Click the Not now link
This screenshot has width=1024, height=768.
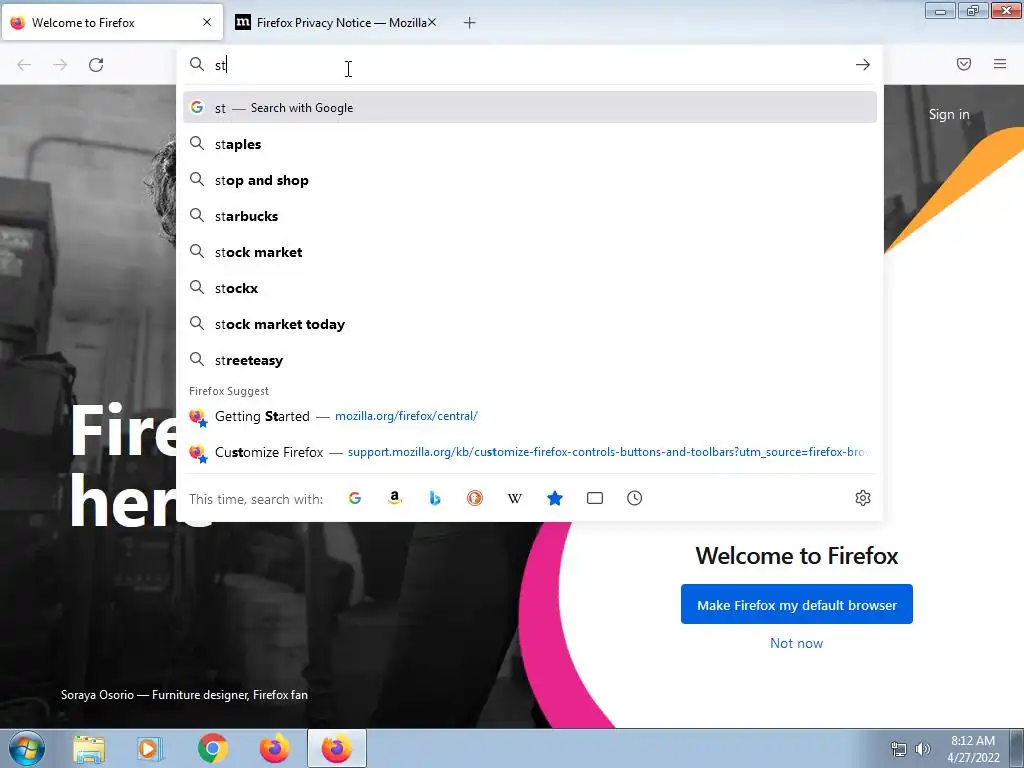pyautogui.click(x=796, y=643)
